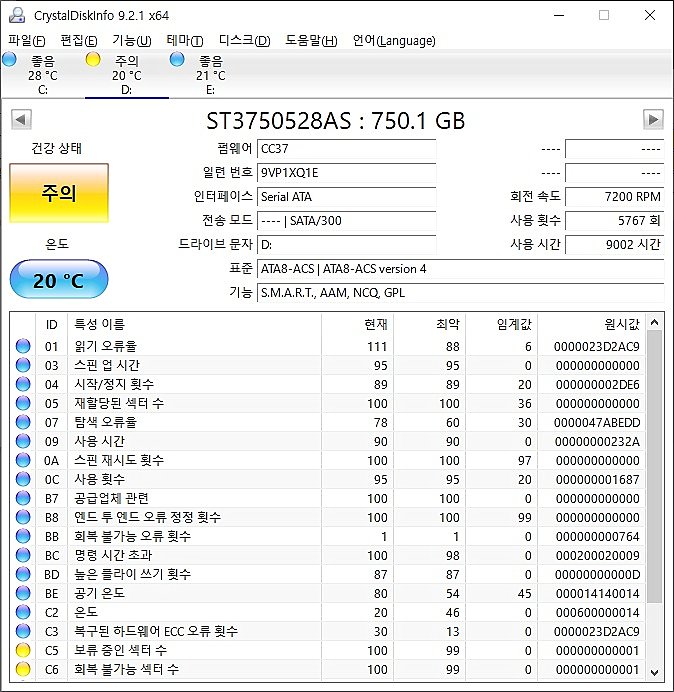
Task: Click the drive letter field D:
Action: (x=346, y=244)
